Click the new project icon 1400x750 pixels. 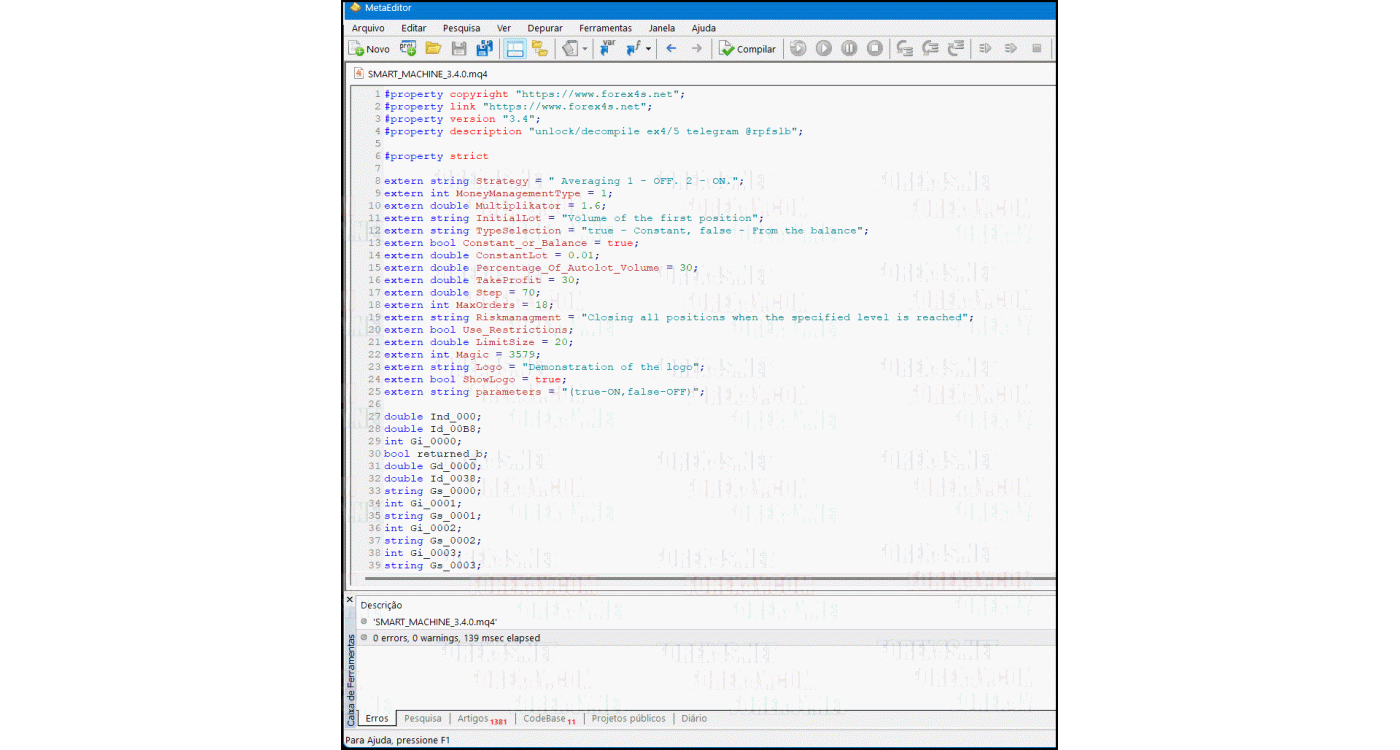click(408, 49)
